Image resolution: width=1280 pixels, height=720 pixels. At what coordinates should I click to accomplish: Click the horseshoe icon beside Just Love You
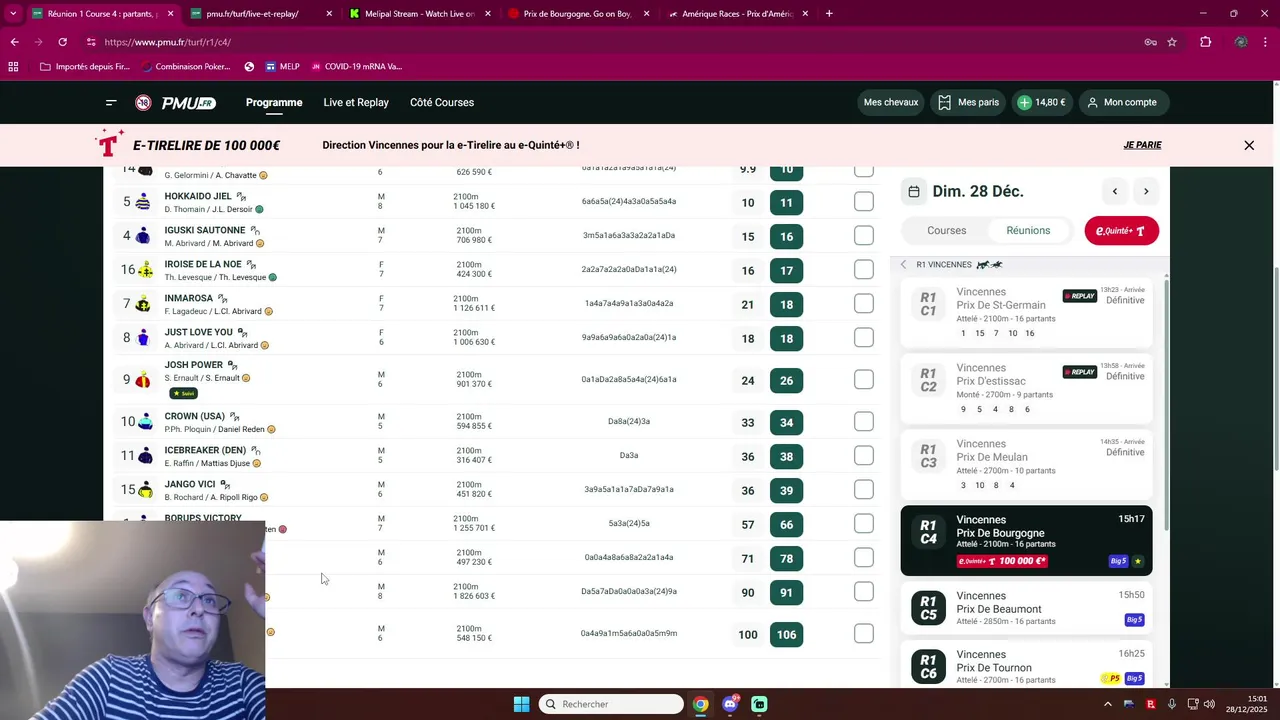242,332
